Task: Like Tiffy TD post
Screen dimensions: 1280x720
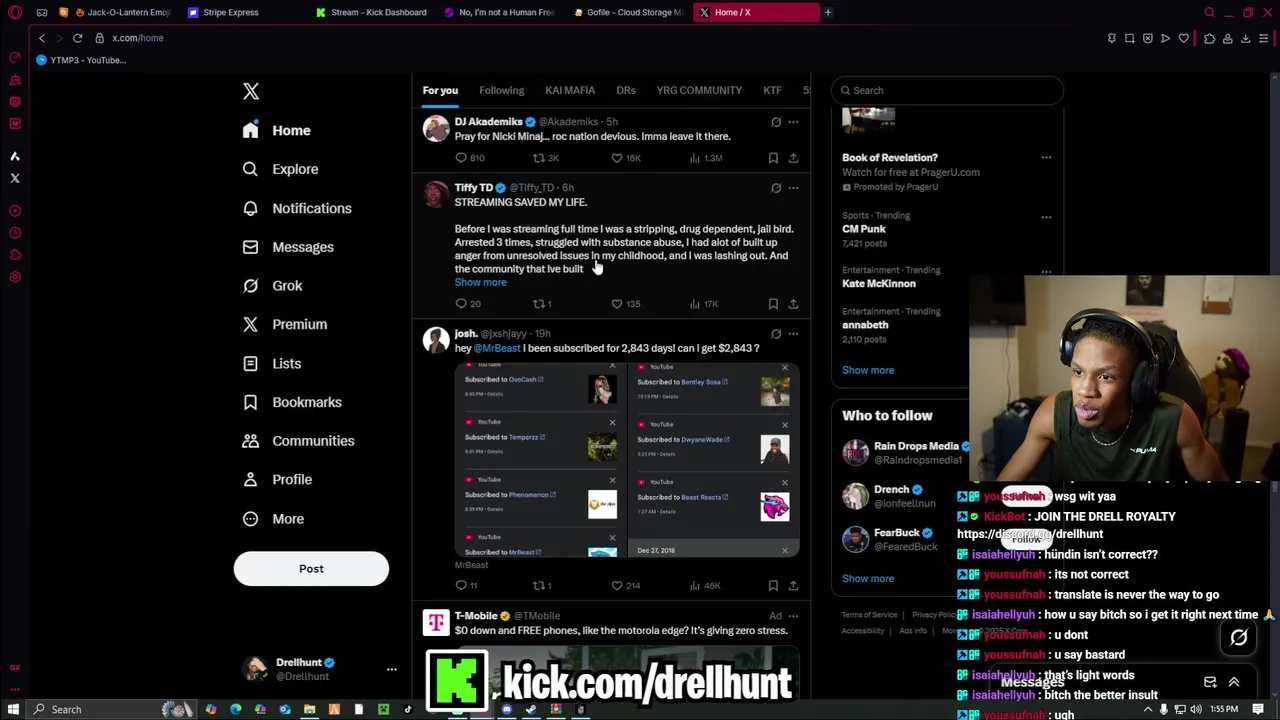Action: coord(617,304)
